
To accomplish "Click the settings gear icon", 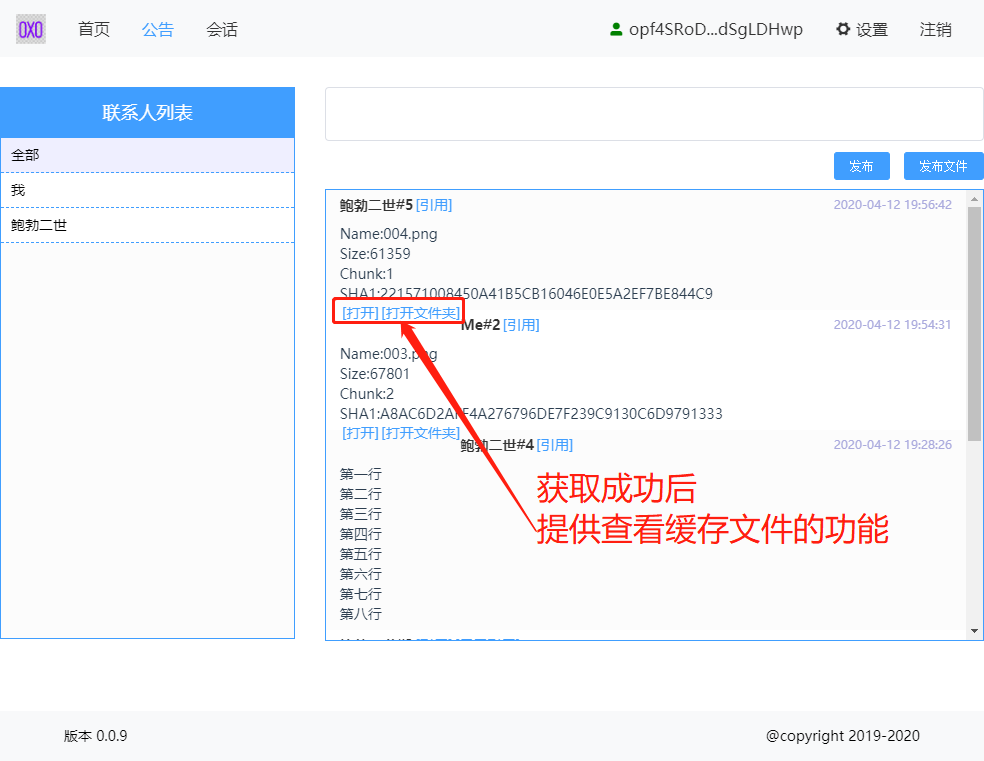I will [843, 29].
